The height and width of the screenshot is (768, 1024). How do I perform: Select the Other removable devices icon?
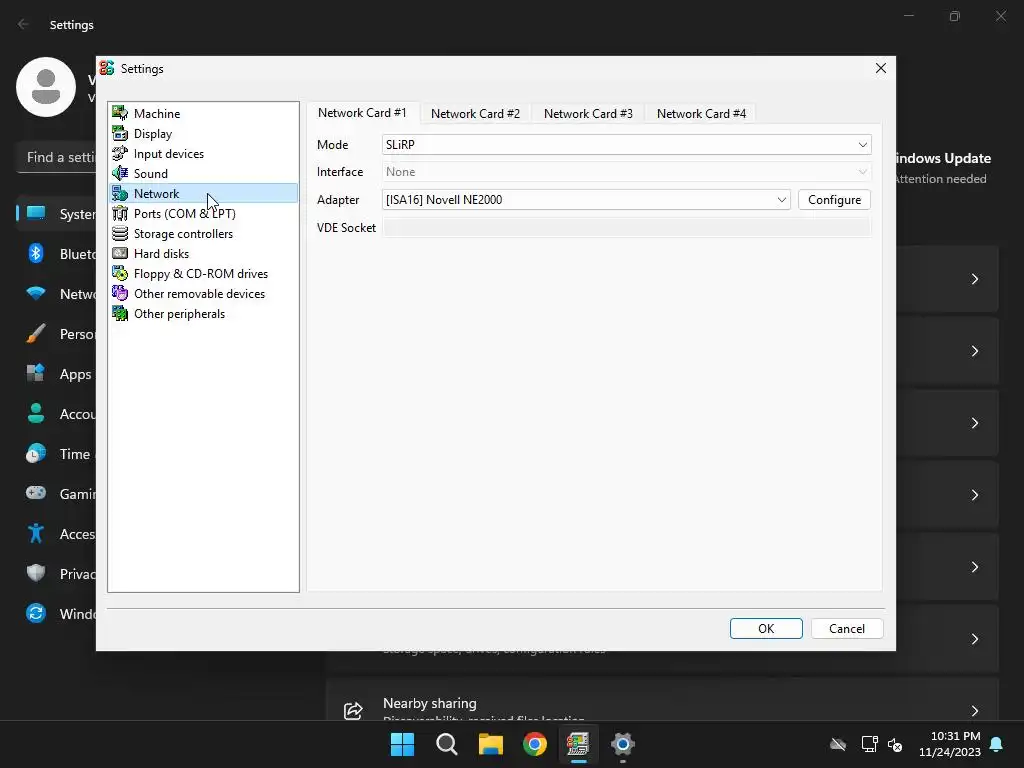click(x=120, y=293)
